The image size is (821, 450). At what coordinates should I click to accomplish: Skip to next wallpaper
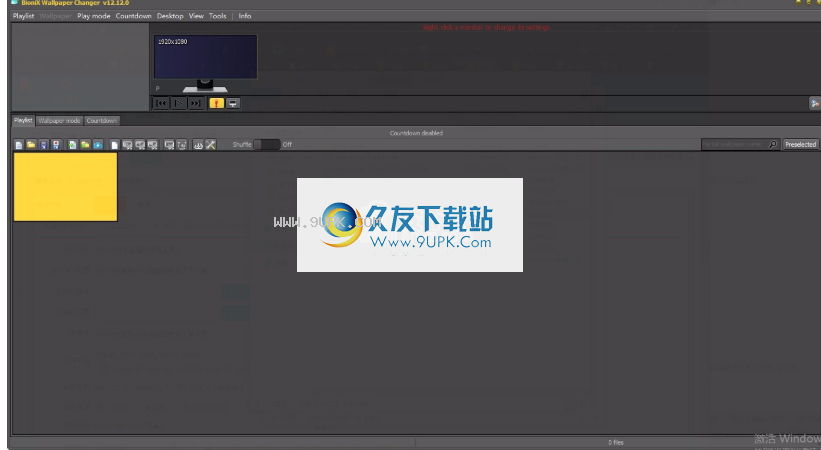pyautogui.click(x=196, y=103)
